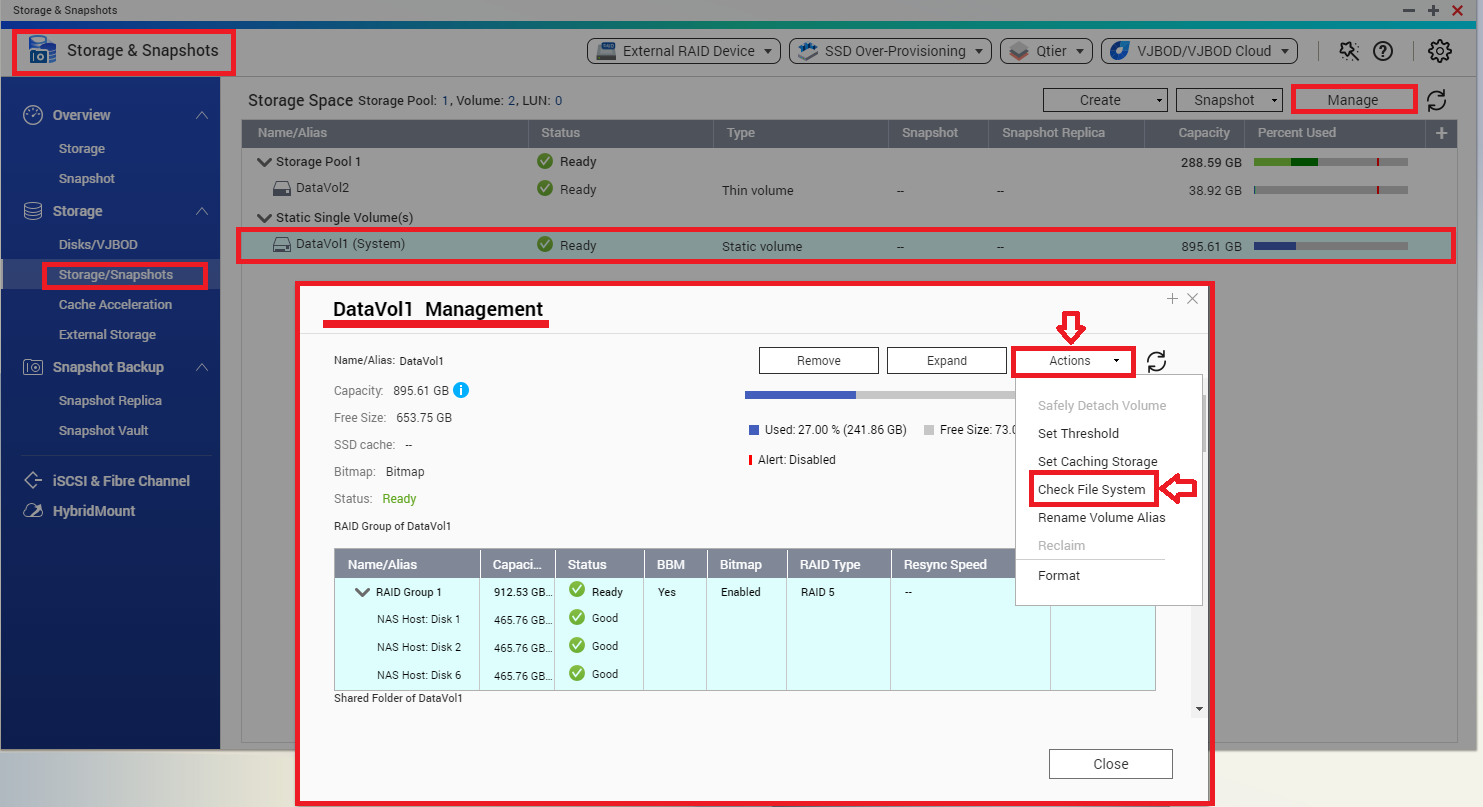Click the Storage & Snapshots app logo icon
This screenshot has width=1483, height=807.
click(x=42, y=50)
